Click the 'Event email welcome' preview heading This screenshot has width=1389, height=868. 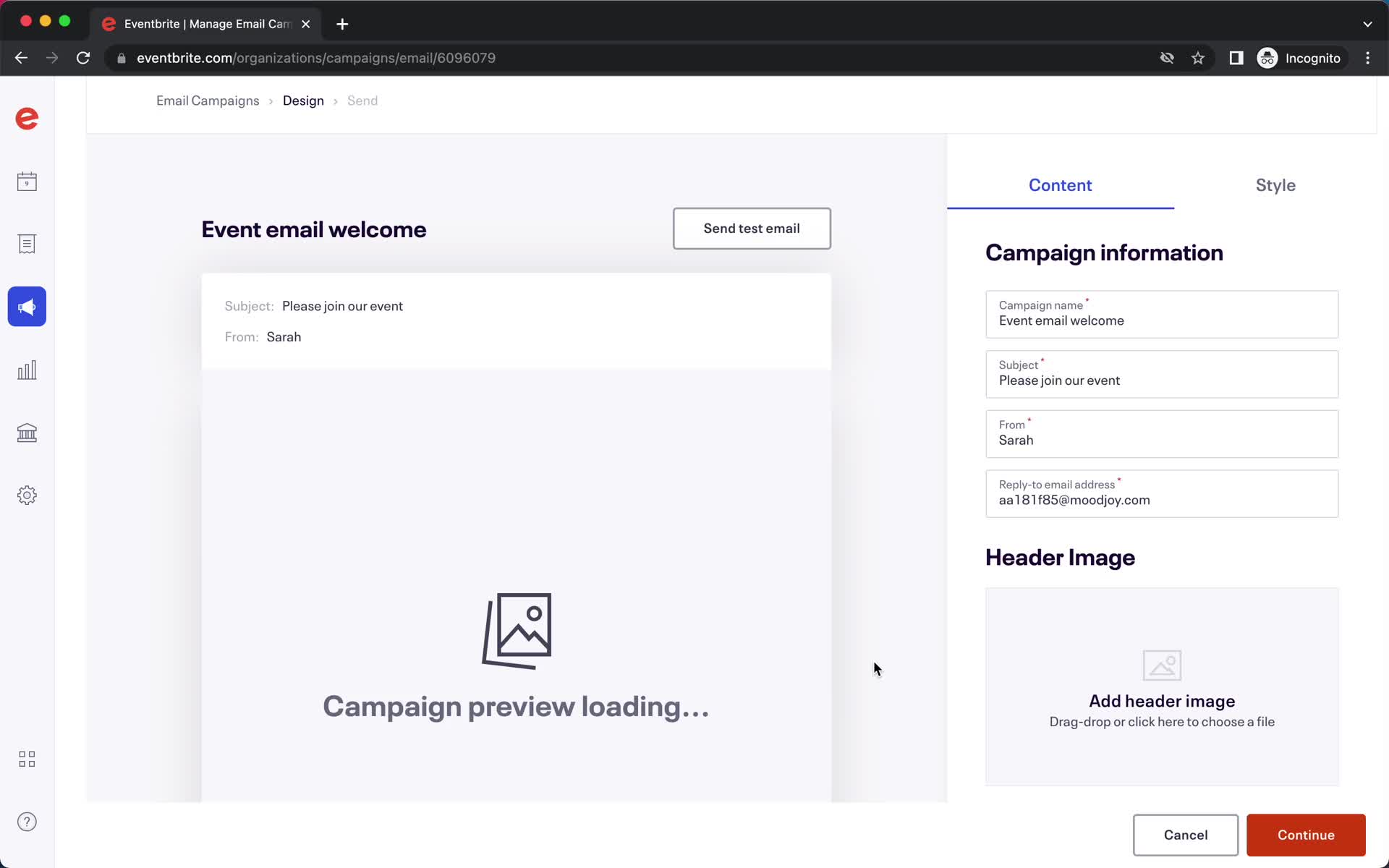pos(314,229)
